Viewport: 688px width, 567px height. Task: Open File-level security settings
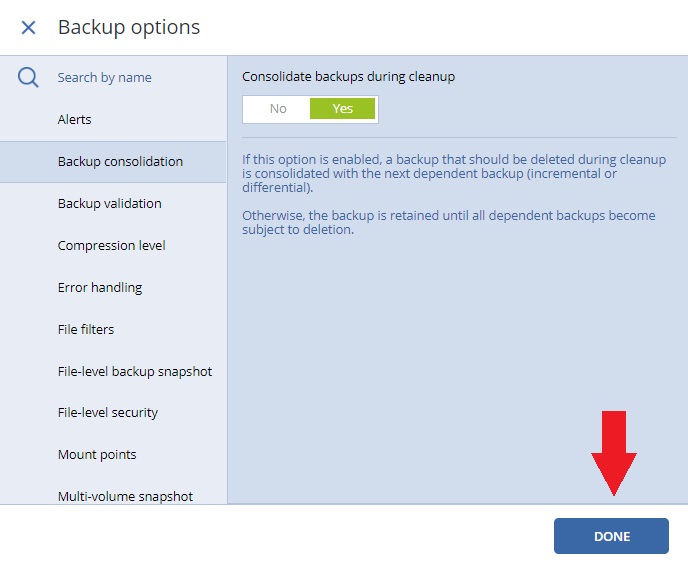pyautogui.click(x=113, y=413)
